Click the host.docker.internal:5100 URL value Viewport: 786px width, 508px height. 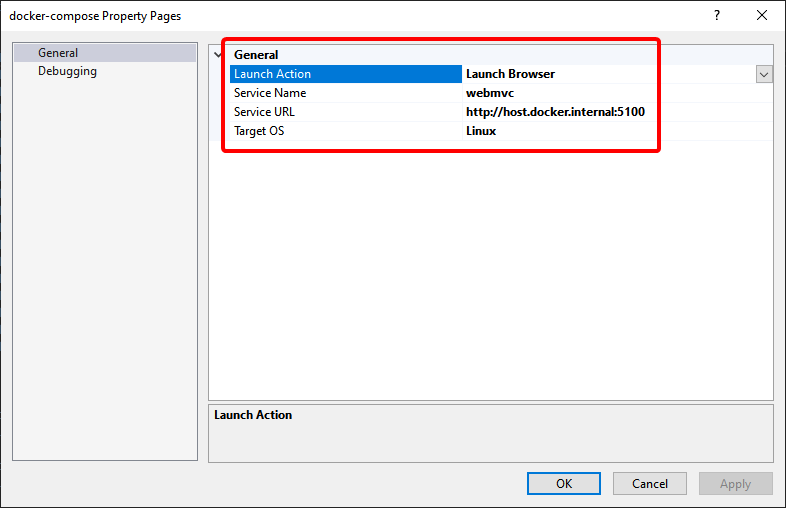[555, 112]
